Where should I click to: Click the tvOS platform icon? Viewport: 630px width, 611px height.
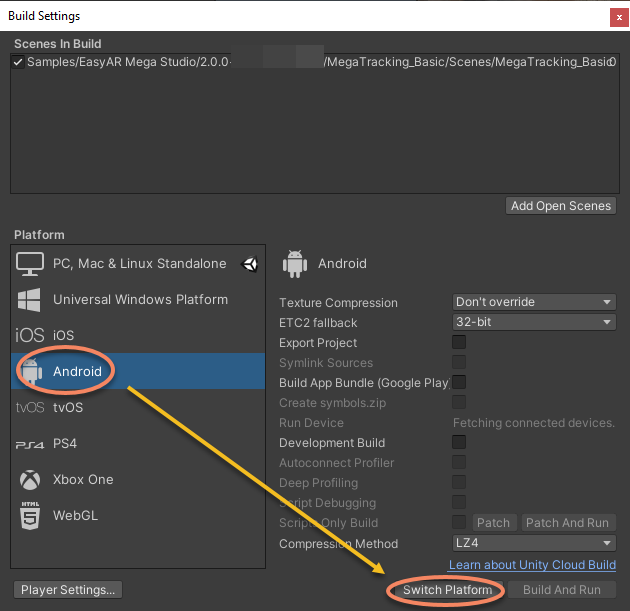(x=30, y=408)
